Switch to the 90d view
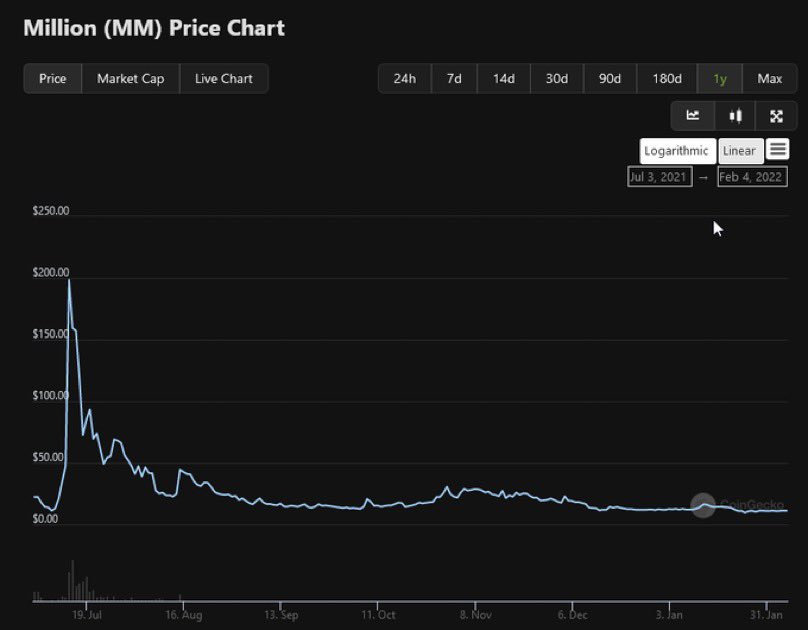The image size is (808, 630). [610, 78]
